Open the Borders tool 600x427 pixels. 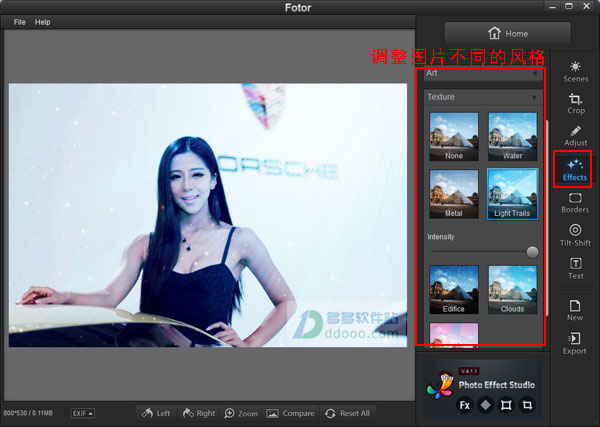point(575,203)
